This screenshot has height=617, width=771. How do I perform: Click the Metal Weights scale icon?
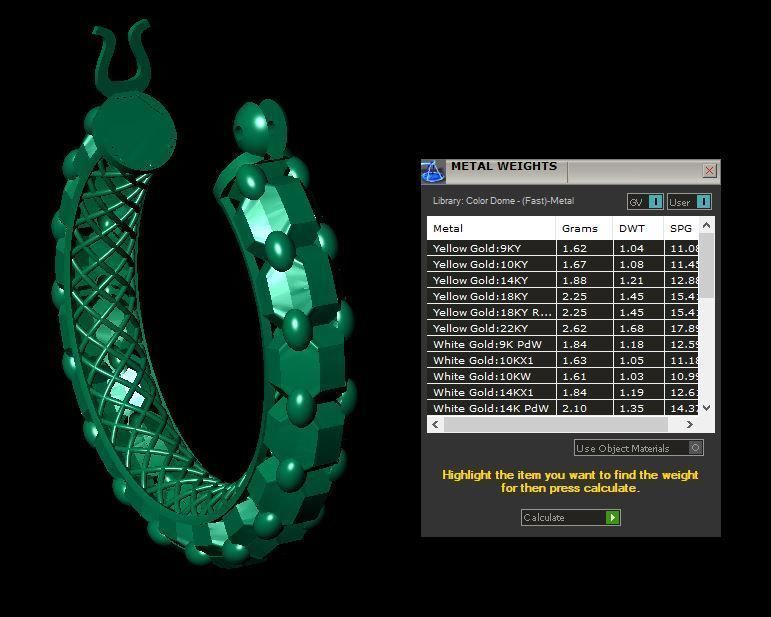pyautogui.click(x=433, y=172)
